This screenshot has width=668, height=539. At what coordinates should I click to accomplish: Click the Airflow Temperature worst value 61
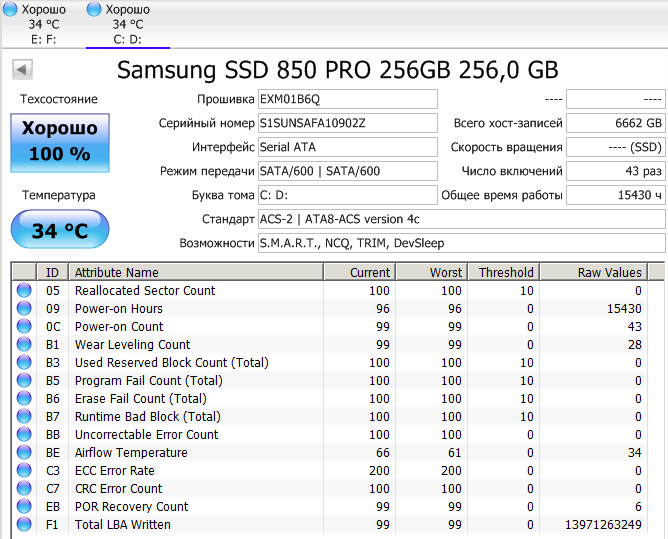click(455, 453)
